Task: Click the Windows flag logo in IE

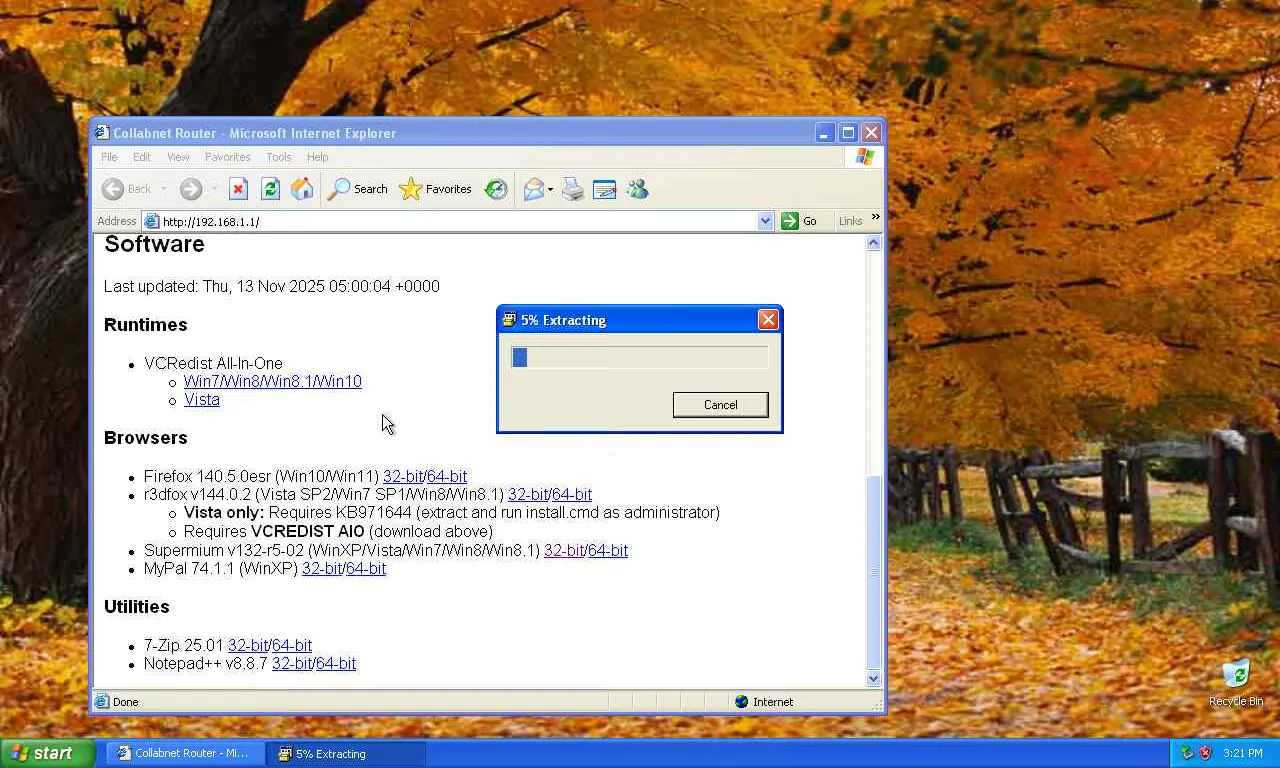Action: (x=865, y=157)
